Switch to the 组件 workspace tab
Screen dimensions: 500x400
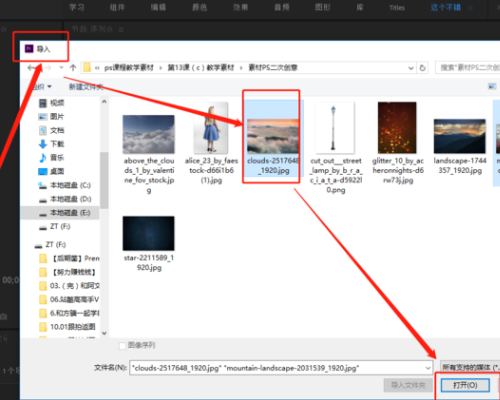click(x=117, y=7)
